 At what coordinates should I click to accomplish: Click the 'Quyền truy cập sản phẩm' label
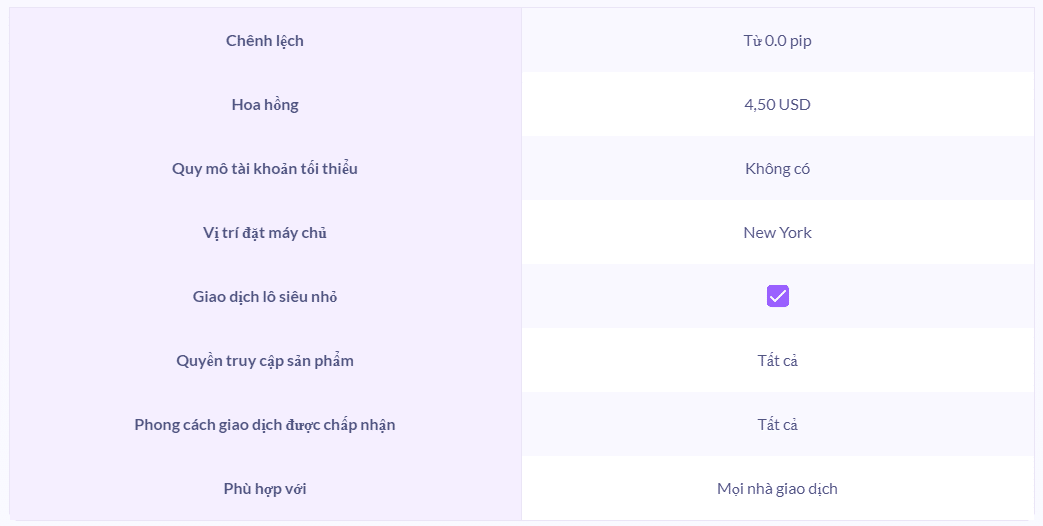(x=265, y=361)
